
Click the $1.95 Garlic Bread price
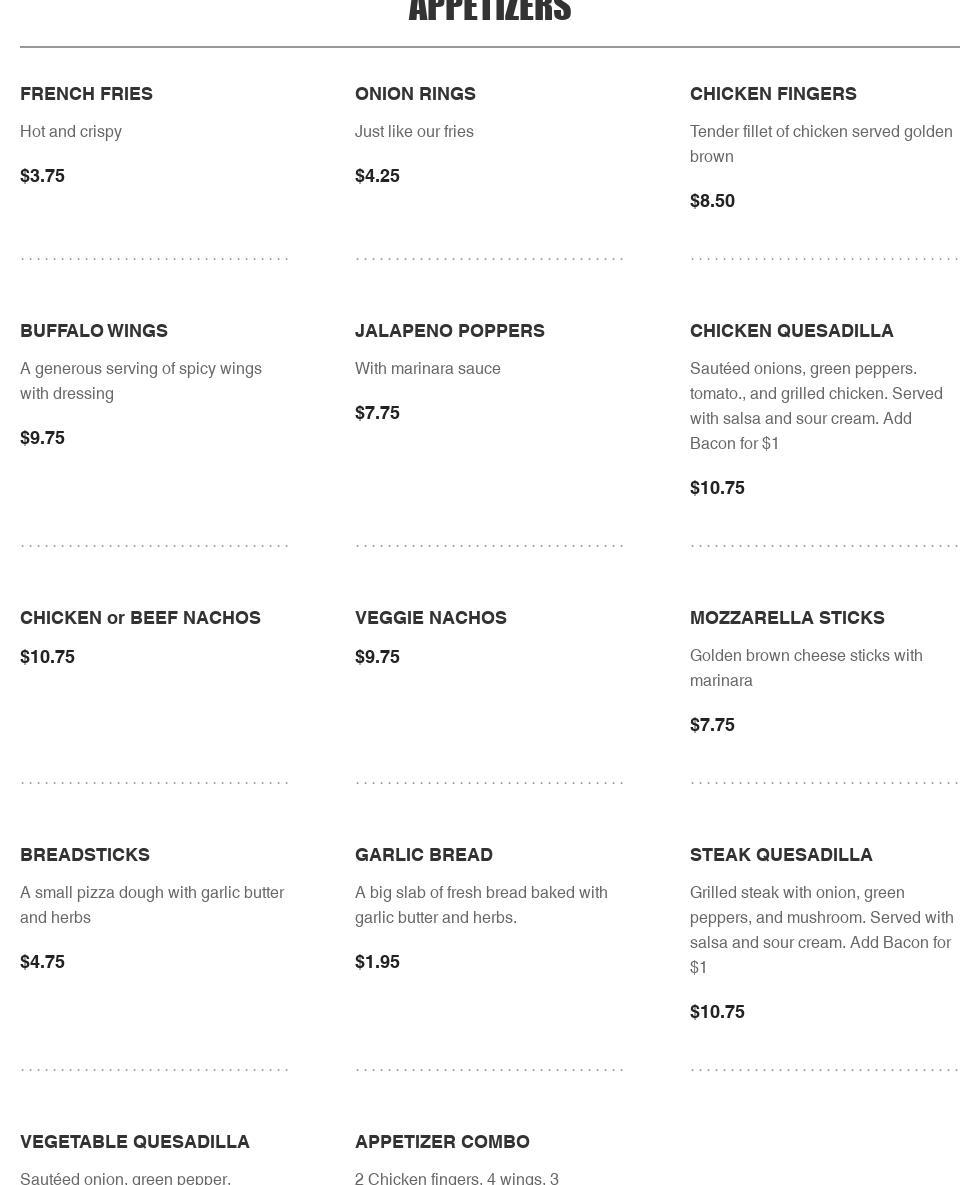click(377, 962)
